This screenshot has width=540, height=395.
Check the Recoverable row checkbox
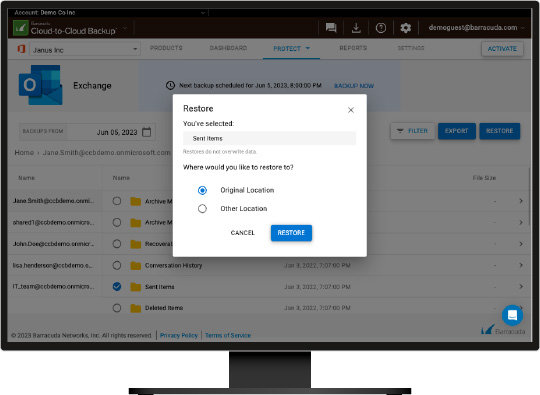pyautogui.click(x=117, y=244)
